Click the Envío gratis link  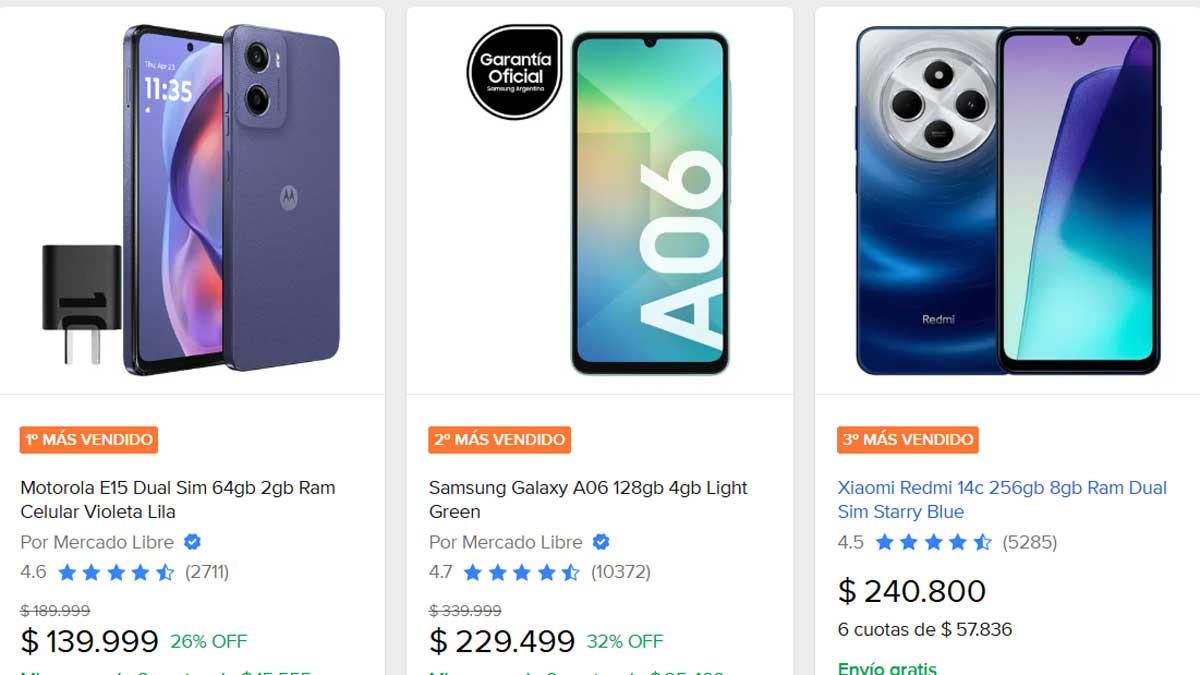pyautogui.click(x=887, y=667)
